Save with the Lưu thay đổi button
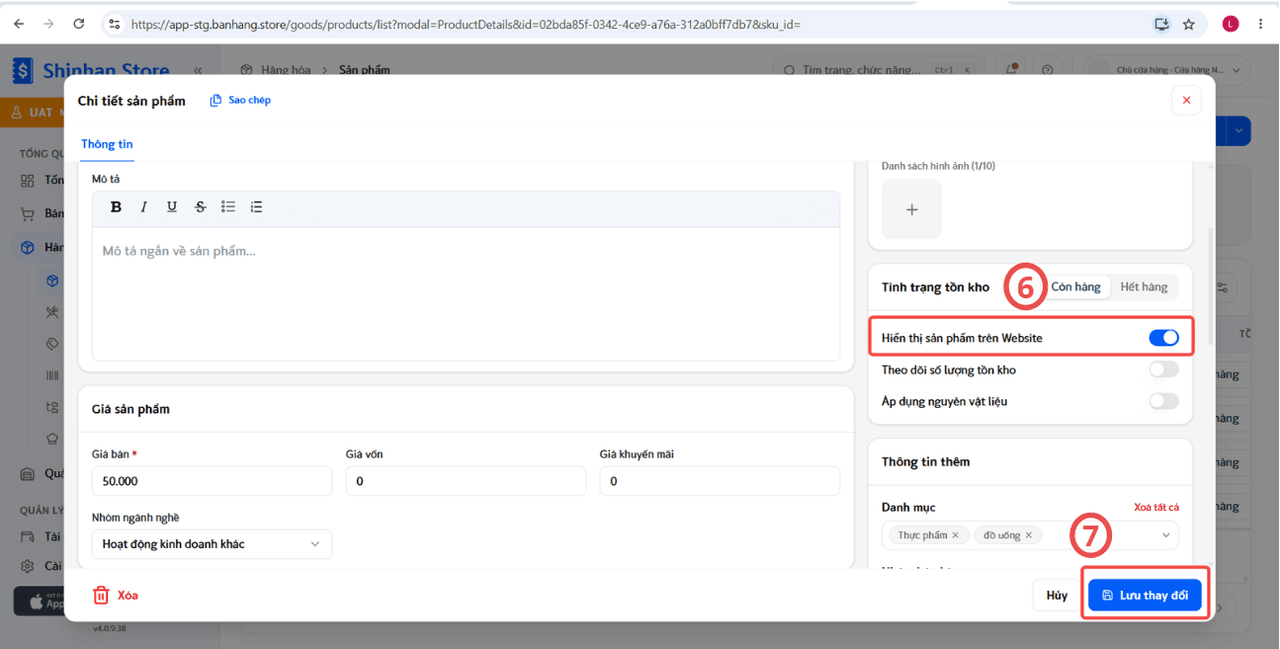The width and height of the screenshot is (1280, 649). (x=1145, y=595)
